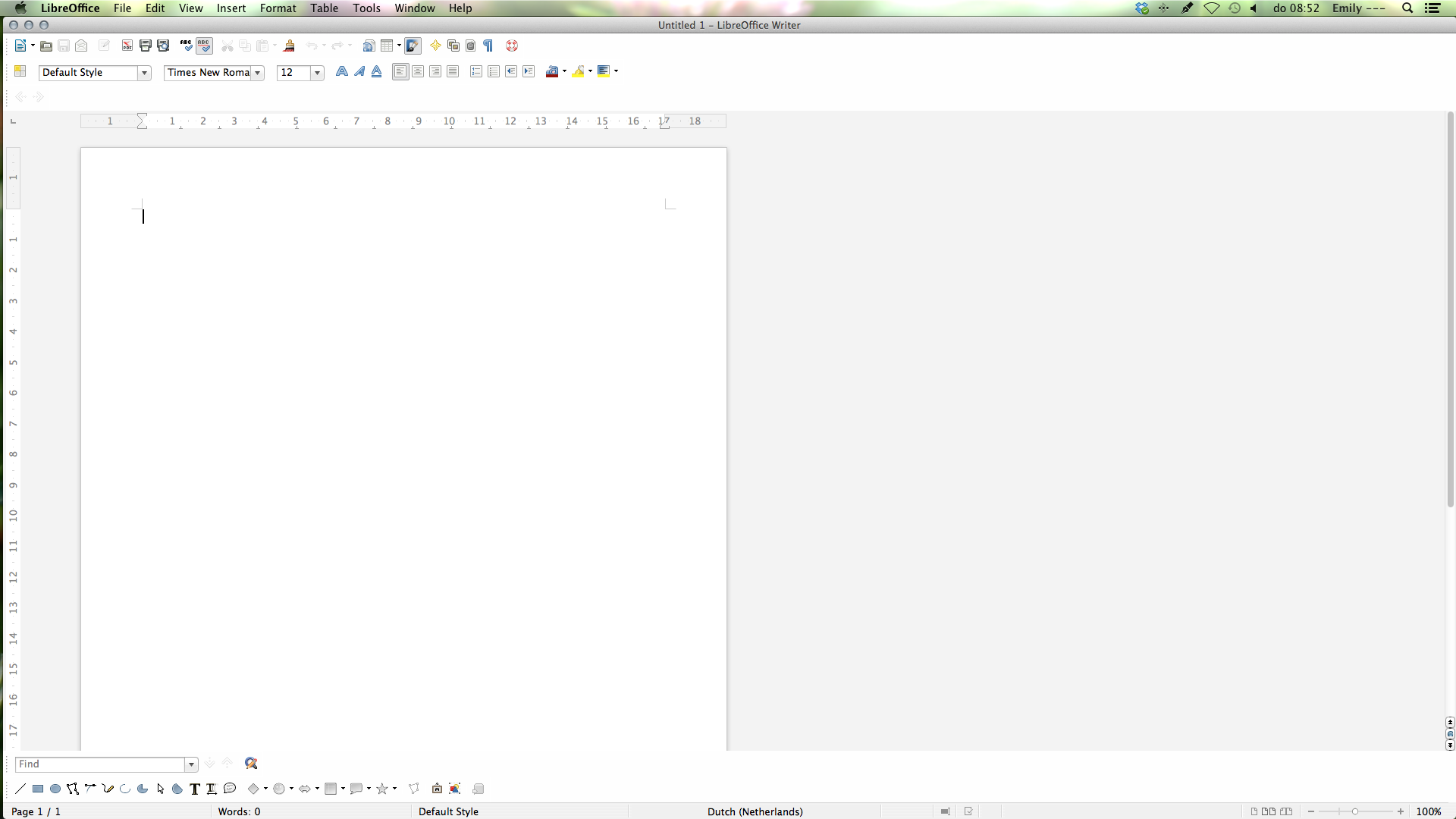This screenshot has height=819, width=1456.
Task: Click Dutch (Netherlands) language in status bar
Action: pos(755,811)
